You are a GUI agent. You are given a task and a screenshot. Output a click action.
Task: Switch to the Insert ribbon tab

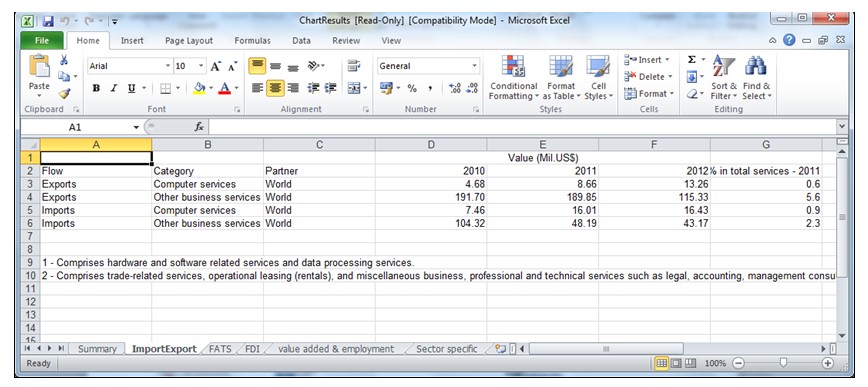click(x=132, y=40)
